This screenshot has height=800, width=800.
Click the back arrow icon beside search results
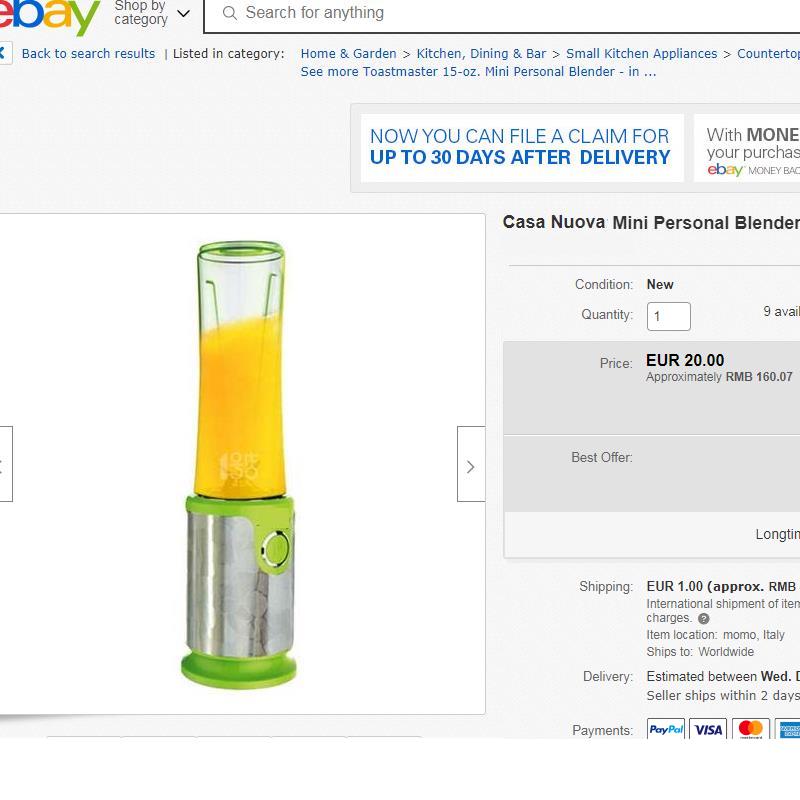coord(5,53)
